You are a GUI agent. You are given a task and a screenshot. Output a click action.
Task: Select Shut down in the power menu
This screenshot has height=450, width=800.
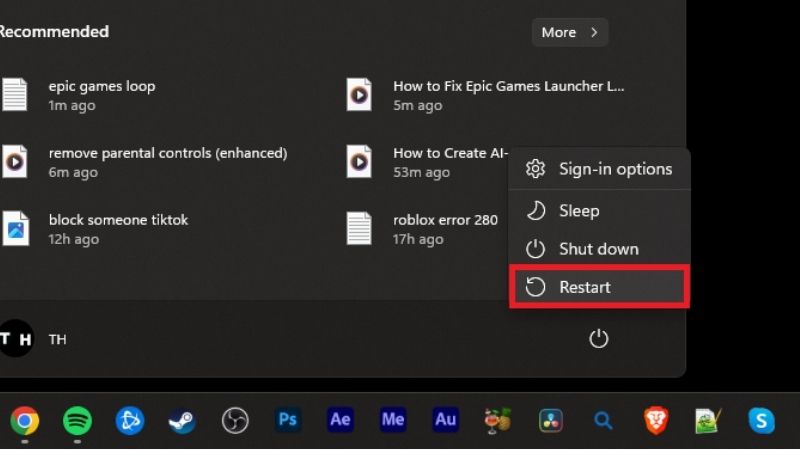pos(599,249)
